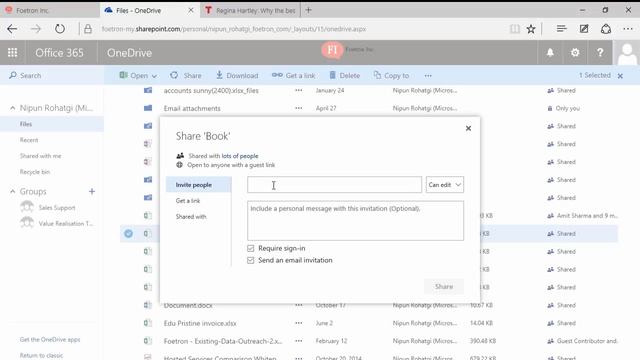The image size is (640, 360).
Task: Click lots of people link
Action: pos(240,156)
